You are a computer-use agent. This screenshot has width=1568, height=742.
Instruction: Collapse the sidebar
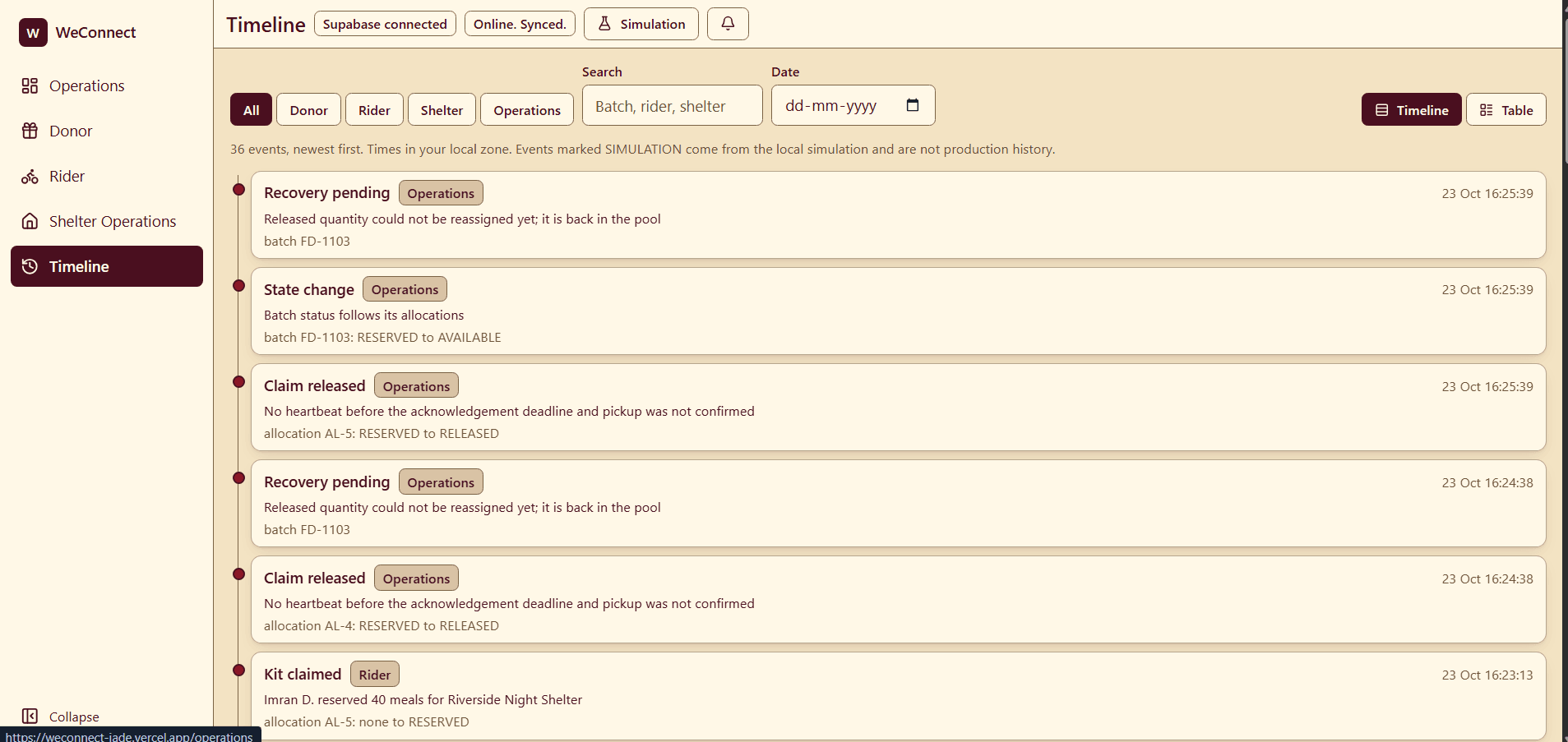(60, 717)
